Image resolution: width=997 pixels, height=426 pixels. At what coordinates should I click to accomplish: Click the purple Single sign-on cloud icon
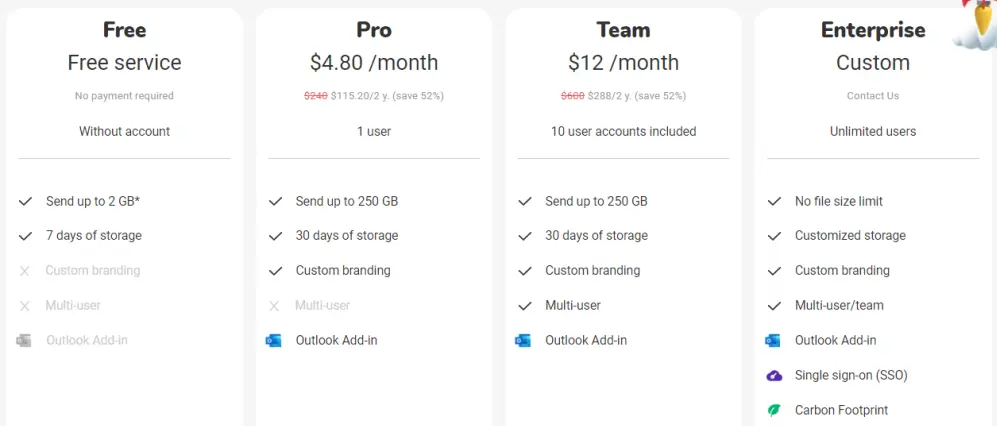tap(774, 375)
